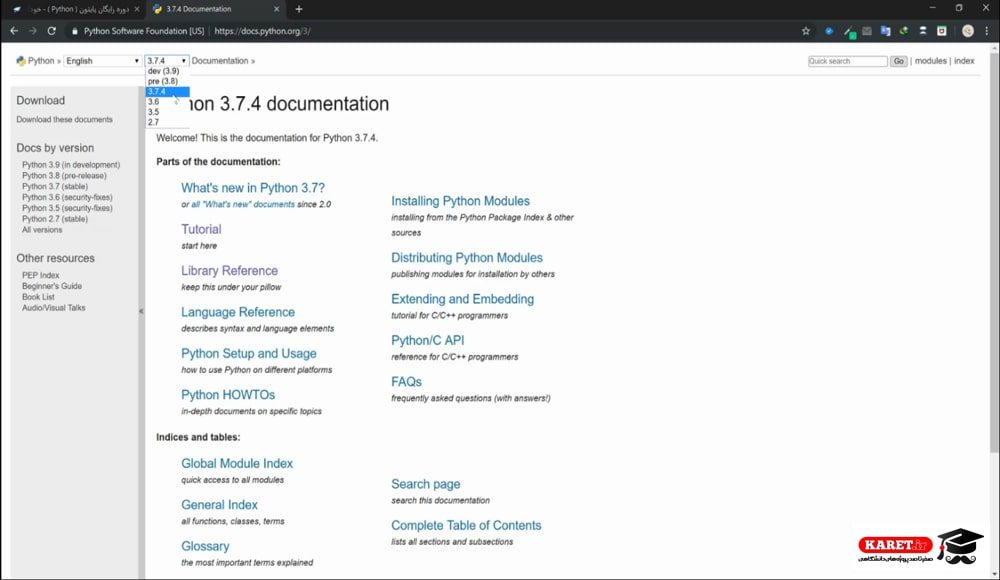
Task: Reload the Python docs page
Action: [x=52, y=31]
